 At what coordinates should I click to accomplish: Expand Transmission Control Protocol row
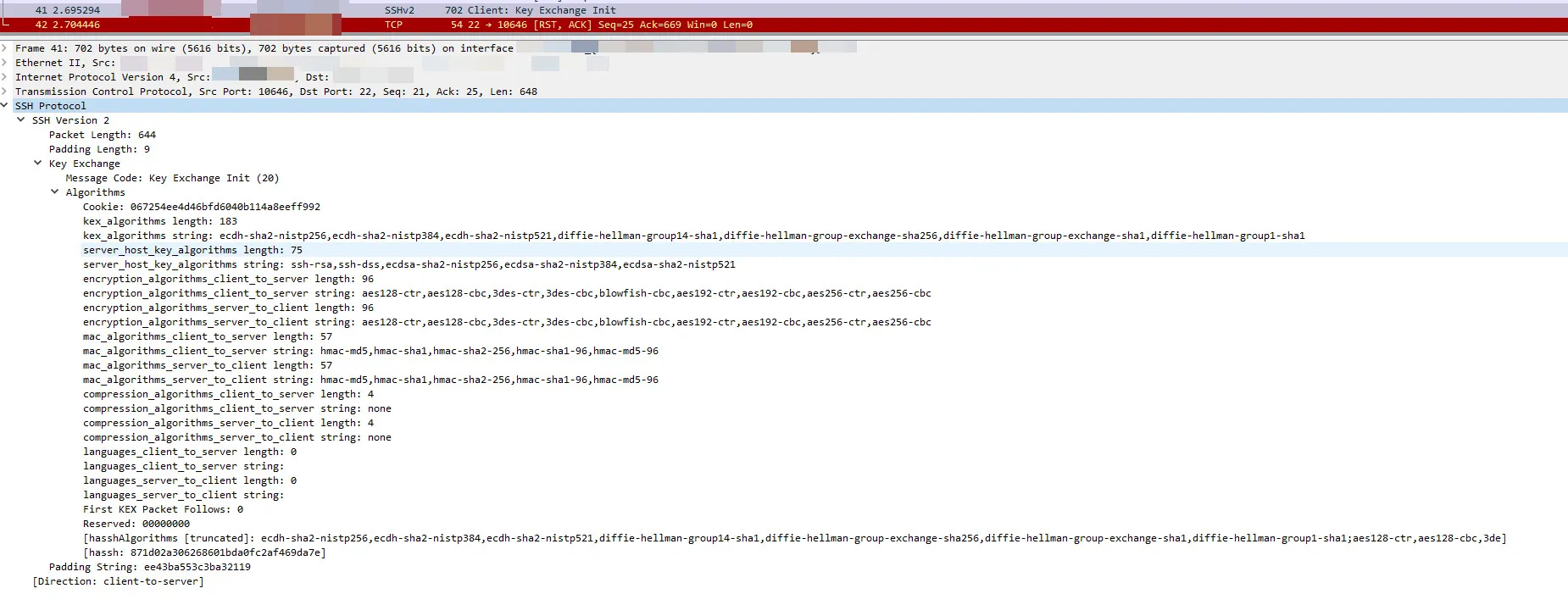pos(5,92)
